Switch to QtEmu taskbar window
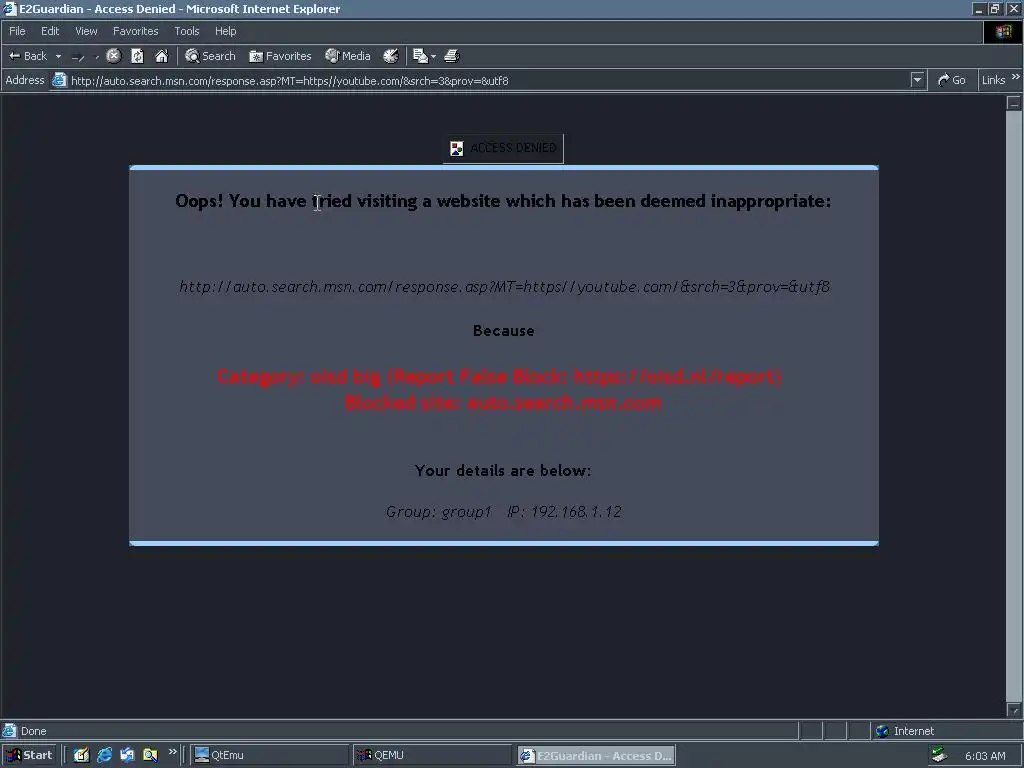This screenshot has width=1024, height=768. pos(270,755)
